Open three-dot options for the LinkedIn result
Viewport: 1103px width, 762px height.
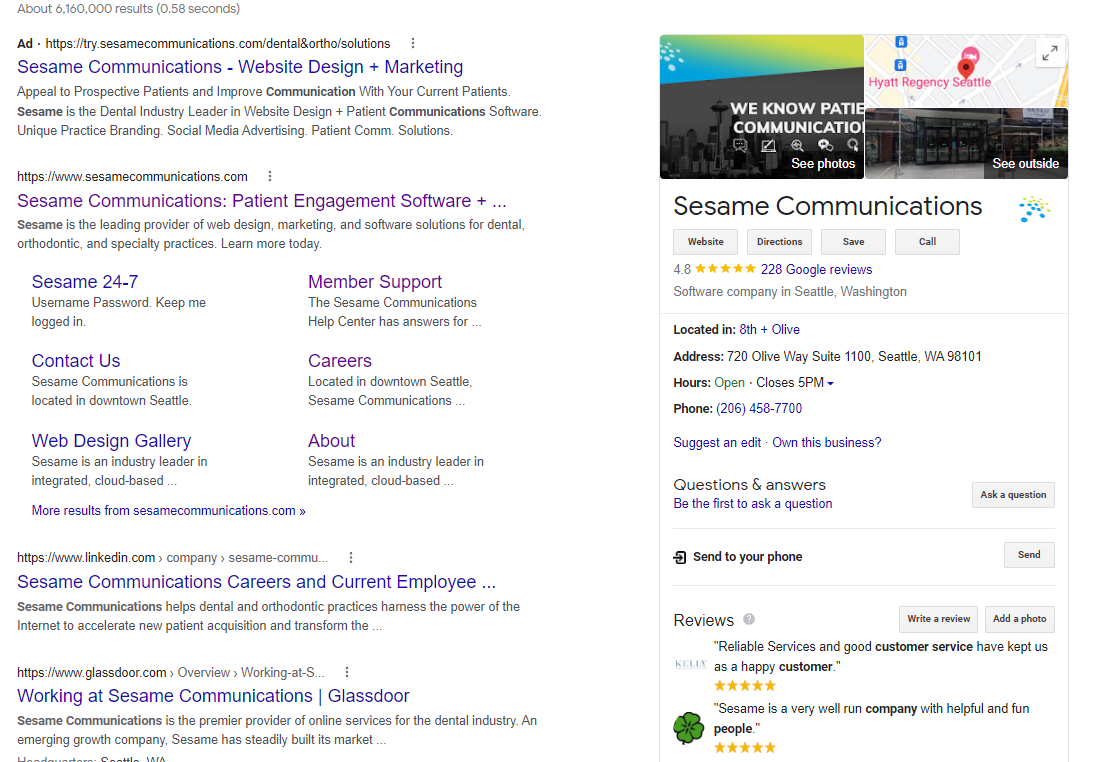point(351,558)
